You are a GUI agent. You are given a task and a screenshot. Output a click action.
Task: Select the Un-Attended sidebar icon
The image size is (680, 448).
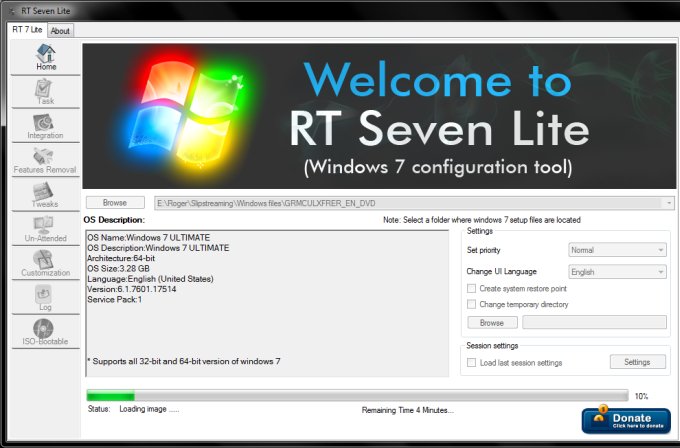[46, 229]
